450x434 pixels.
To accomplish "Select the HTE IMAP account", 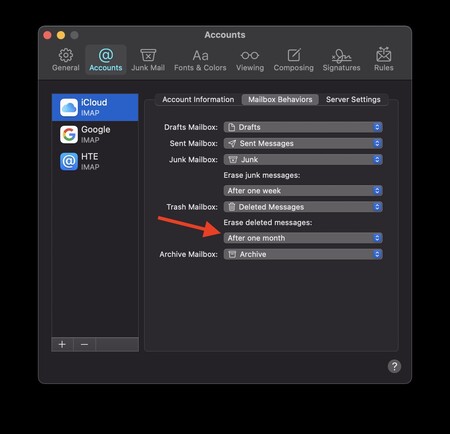I will point(95,161).
